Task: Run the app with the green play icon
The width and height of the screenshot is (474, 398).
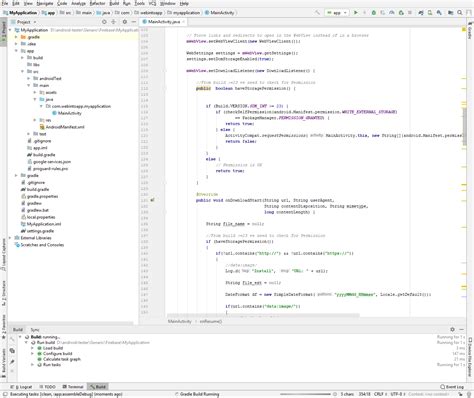Action: pyautogui.click(x=356, y=13)
